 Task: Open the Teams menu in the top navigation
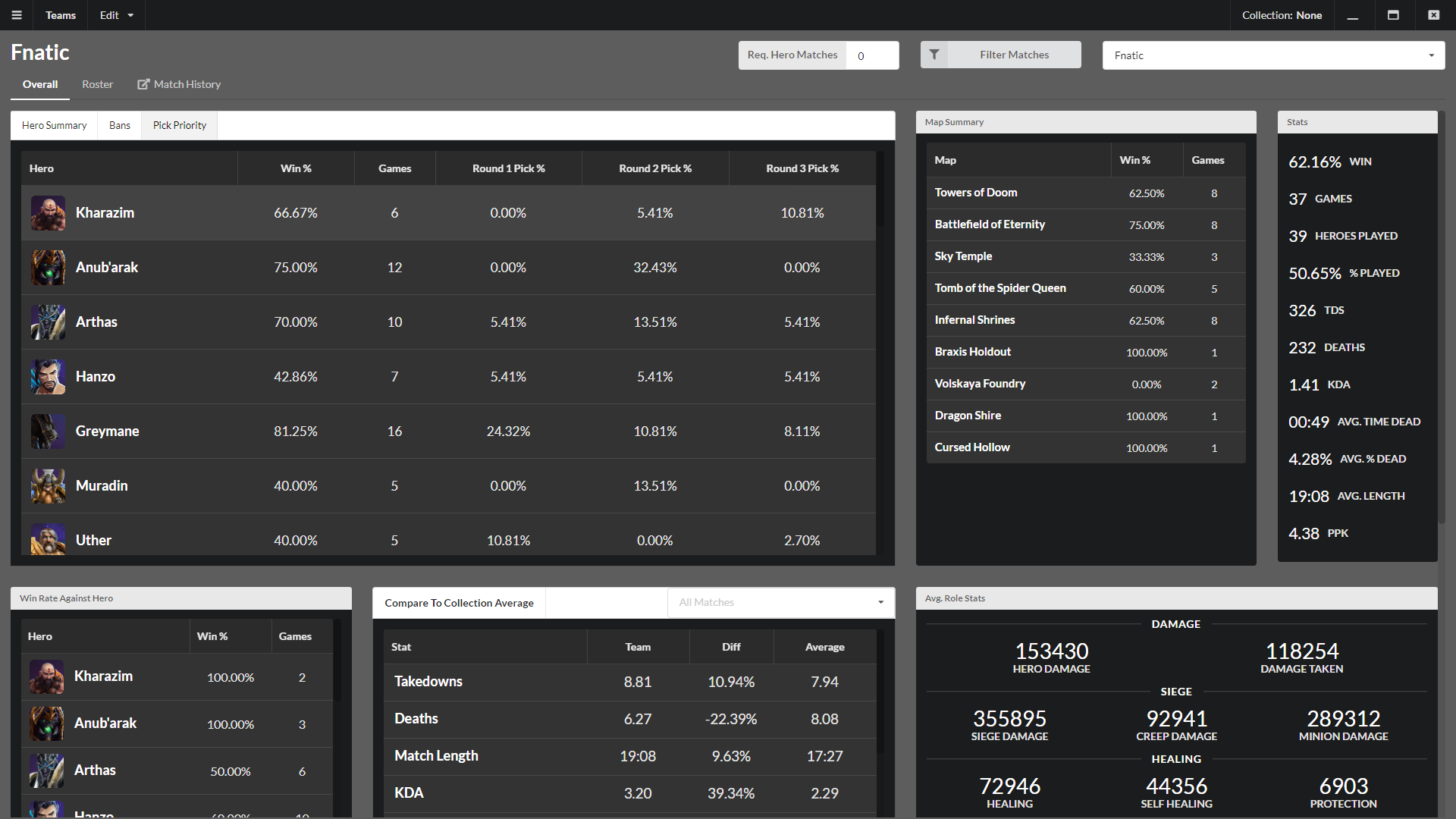coord(60,15)
